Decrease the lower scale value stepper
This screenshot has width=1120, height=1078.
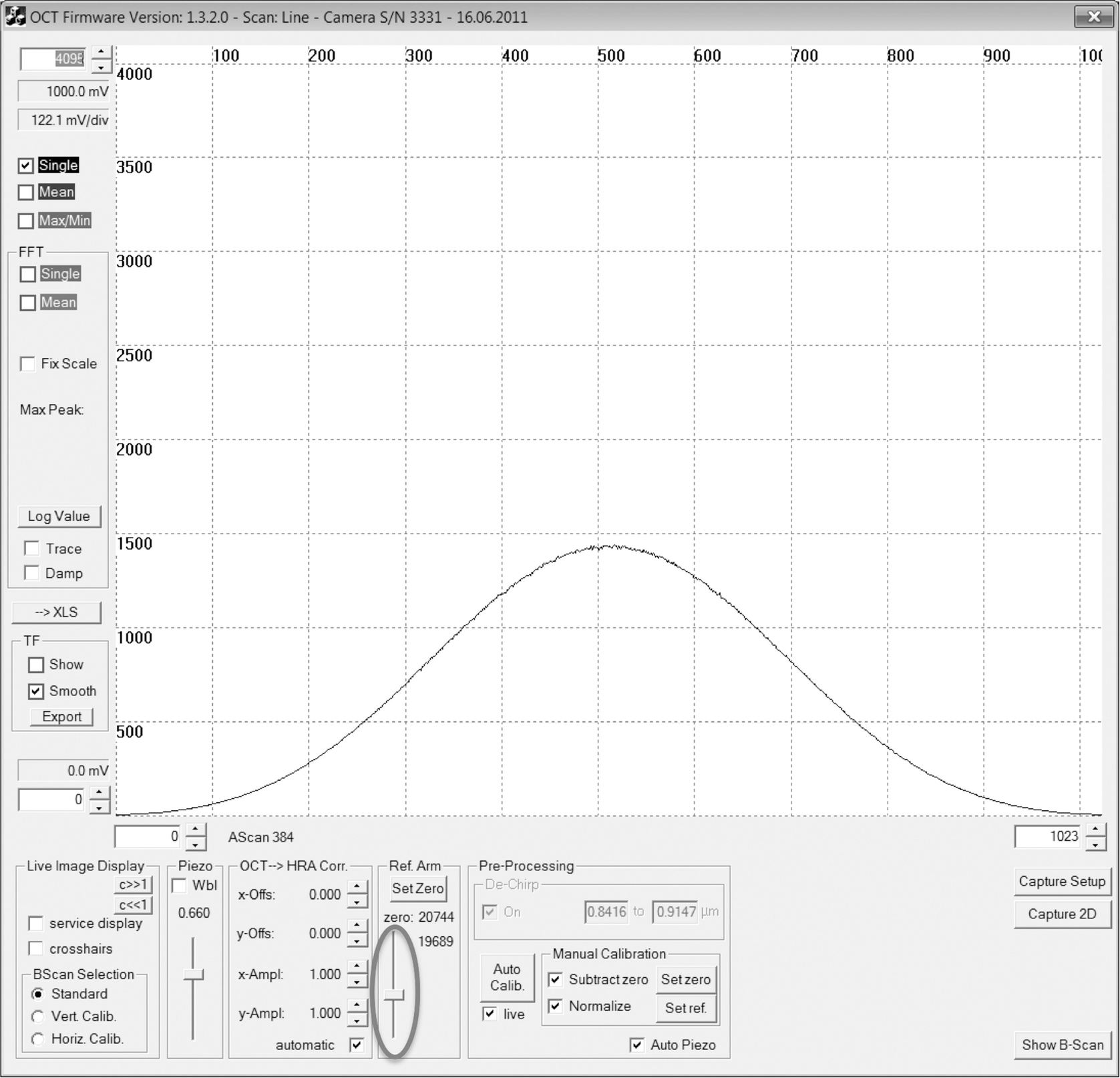pyautogui.click(x=100, y=807)
